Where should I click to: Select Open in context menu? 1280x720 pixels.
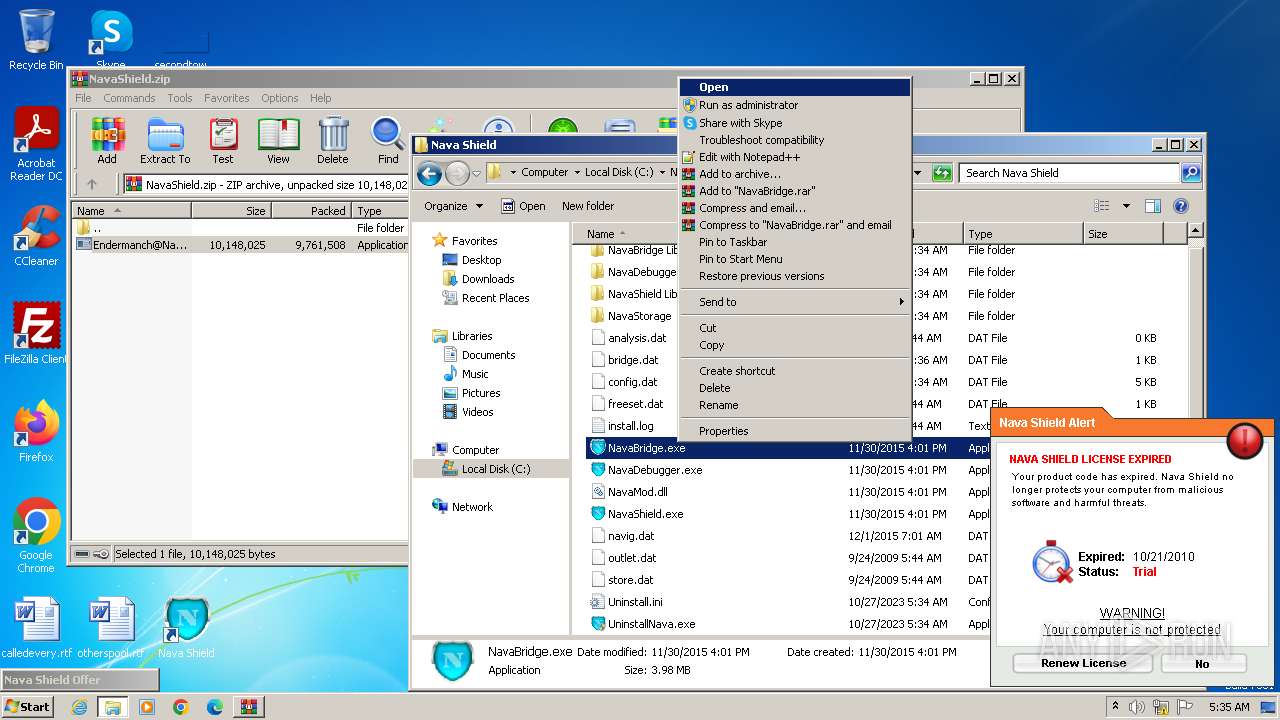click(794, 87)
